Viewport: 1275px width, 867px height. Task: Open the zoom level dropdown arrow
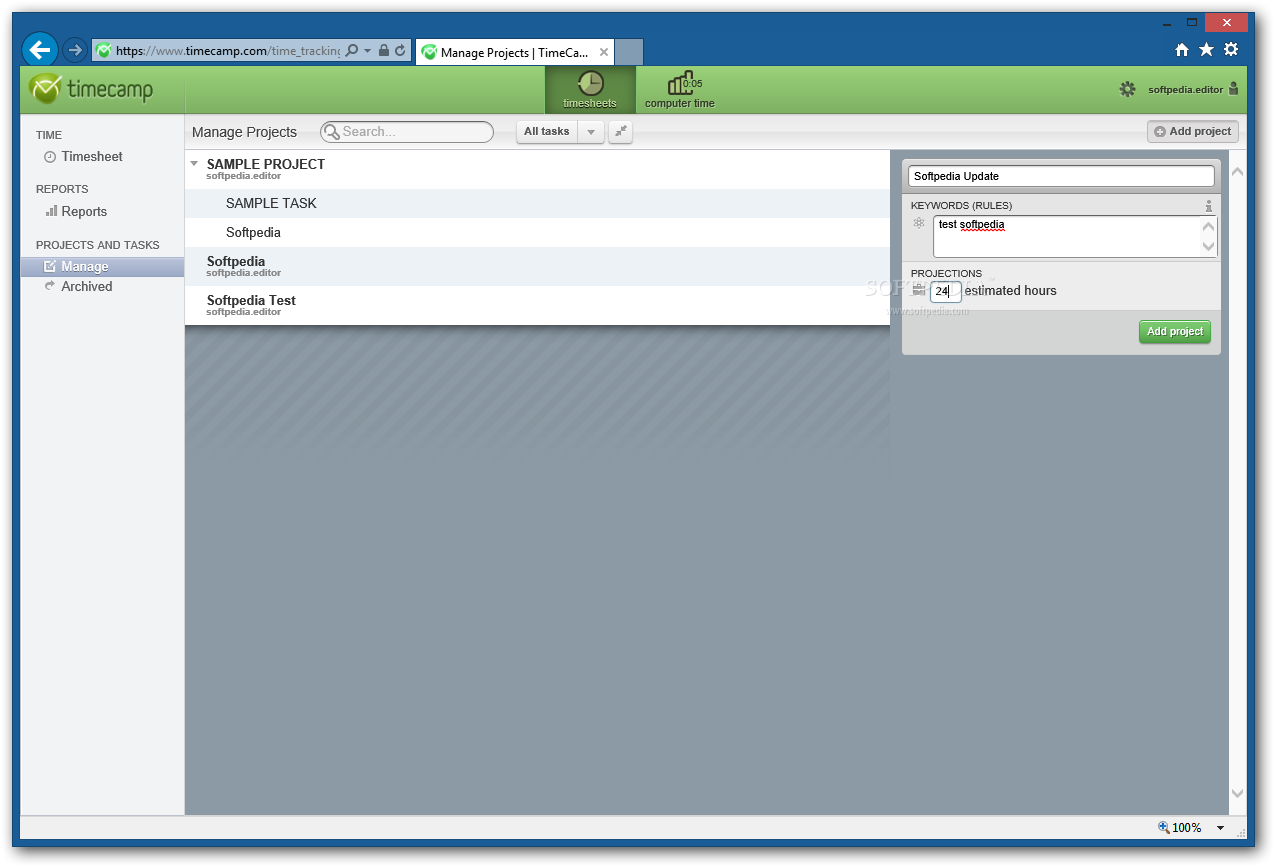pyautogui.click(x=1221, y=828)
